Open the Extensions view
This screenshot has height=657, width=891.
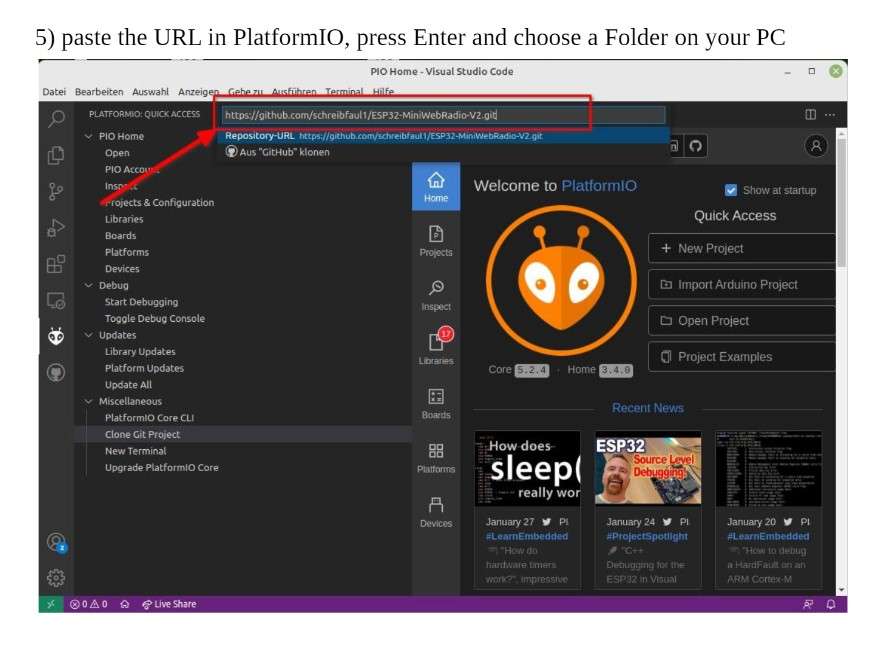[x=56, y=264]
